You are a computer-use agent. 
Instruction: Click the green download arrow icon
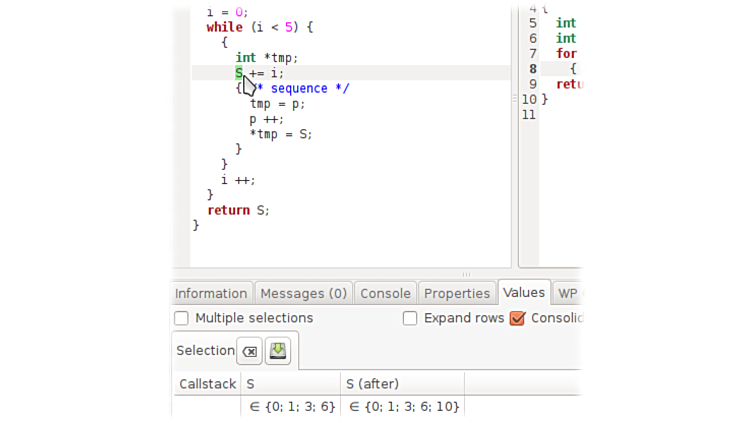tap(278, 352)
